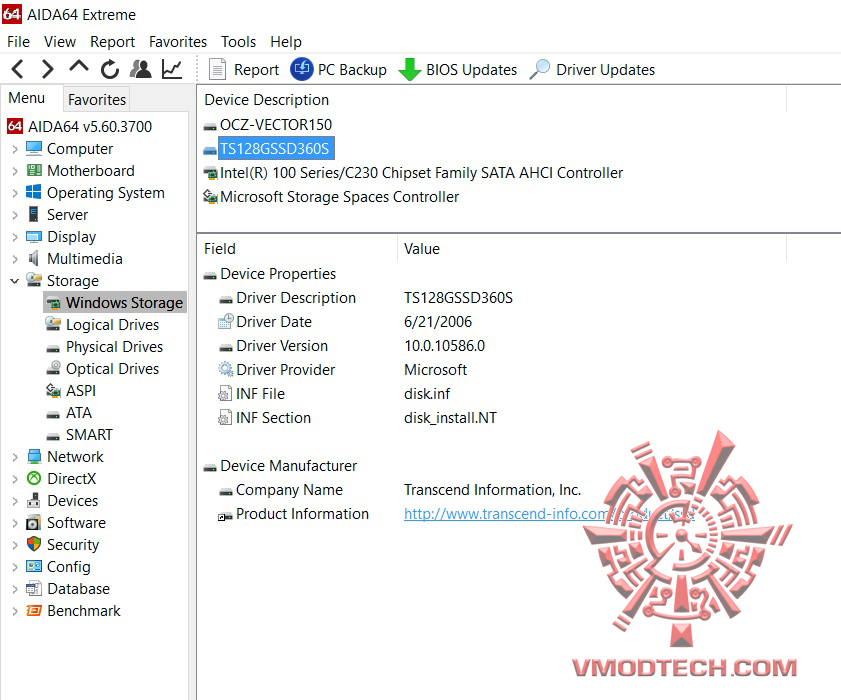Click the Software icon in tree
Image resolution: width=841 pixels, height=700 pixels.
pos(34,522)
